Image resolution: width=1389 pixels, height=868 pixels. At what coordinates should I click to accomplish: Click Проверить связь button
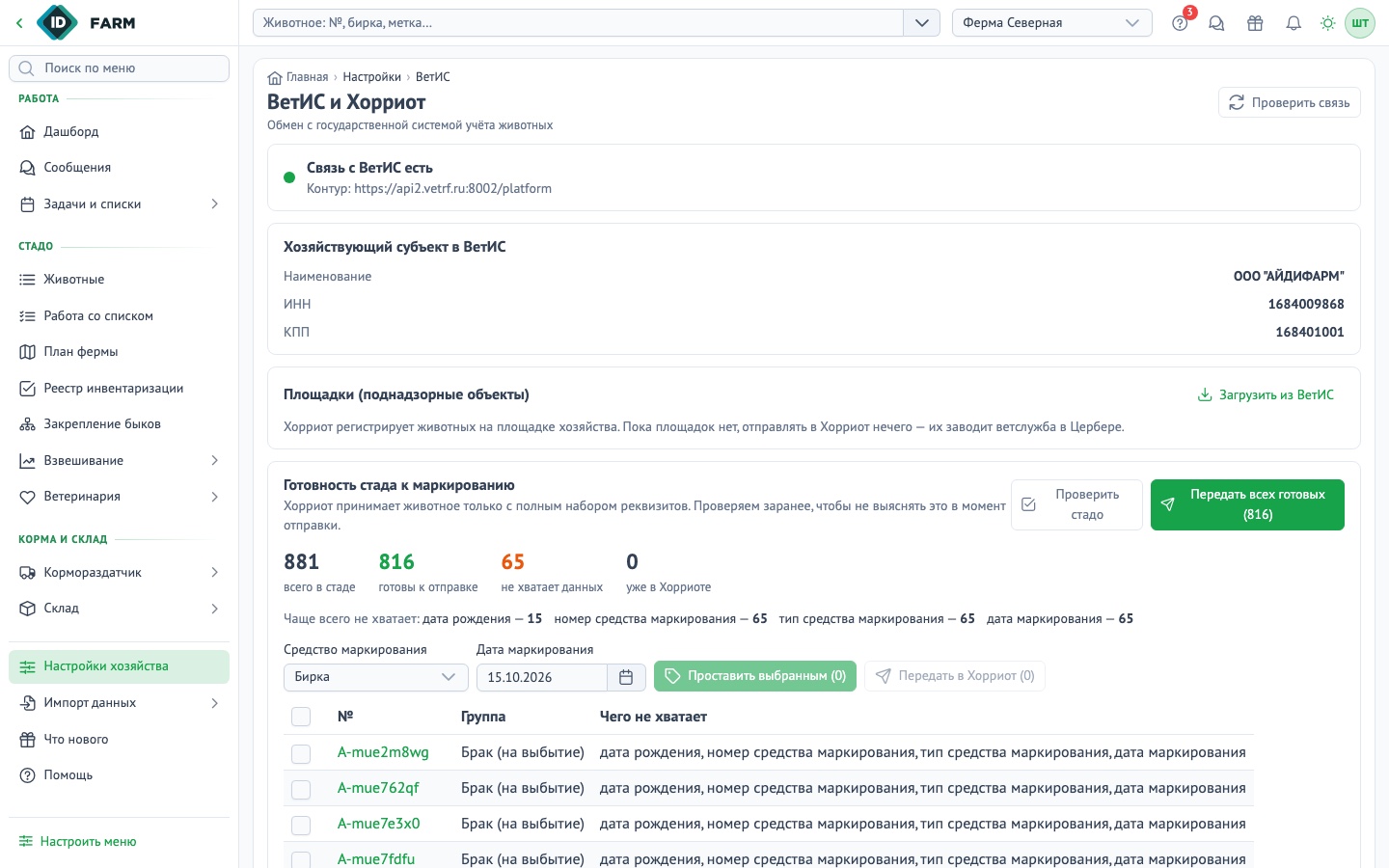coord(1289,103)
